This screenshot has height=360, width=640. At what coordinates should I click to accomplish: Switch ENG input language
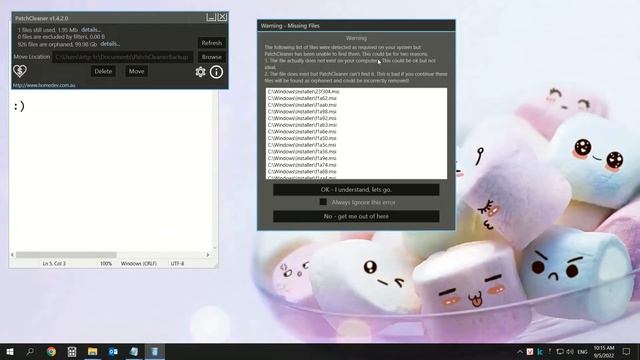click(582, 352)
